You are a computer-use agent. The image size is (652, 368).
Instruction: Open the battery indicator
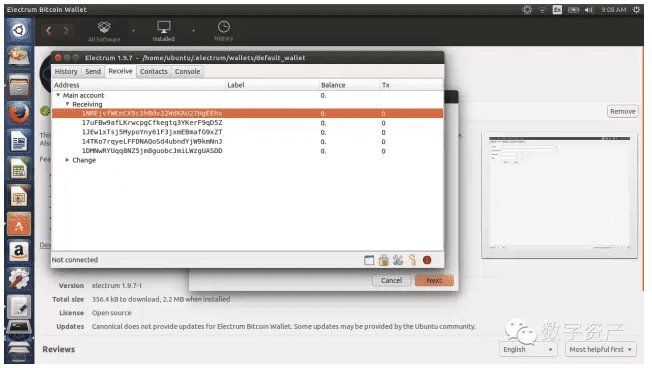[573, 10]
